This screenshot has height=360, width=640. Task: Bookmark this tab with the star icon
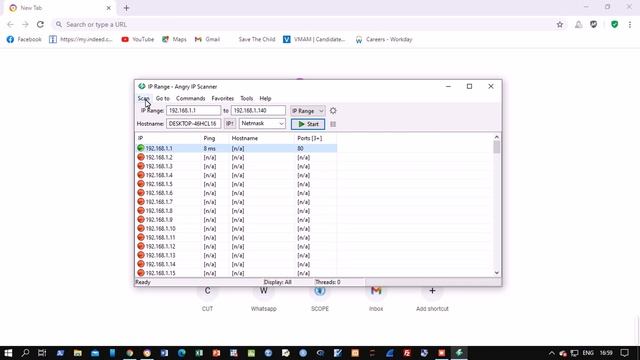pos(560,24)
